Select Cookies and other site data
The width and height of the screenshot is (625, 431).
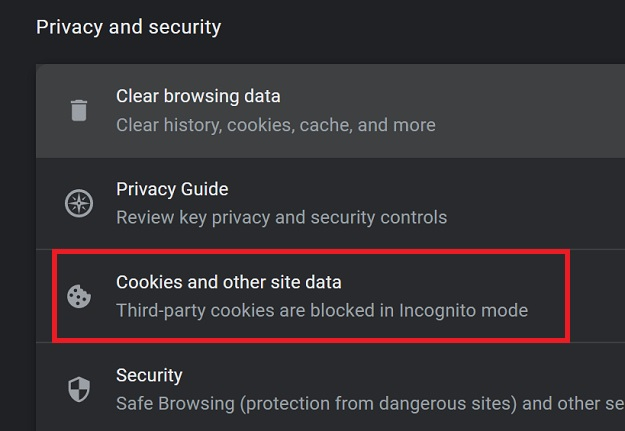[229, 282]
